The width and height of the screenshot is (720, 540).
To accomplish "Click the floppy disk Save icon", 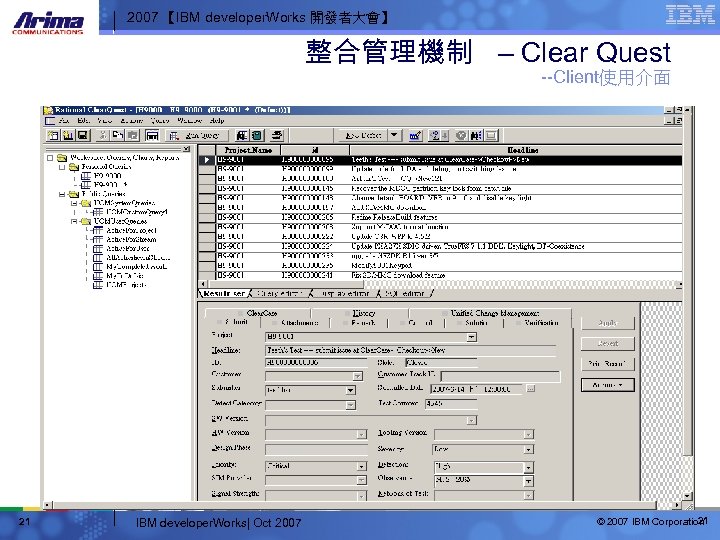I will click(x=83, y=135).
